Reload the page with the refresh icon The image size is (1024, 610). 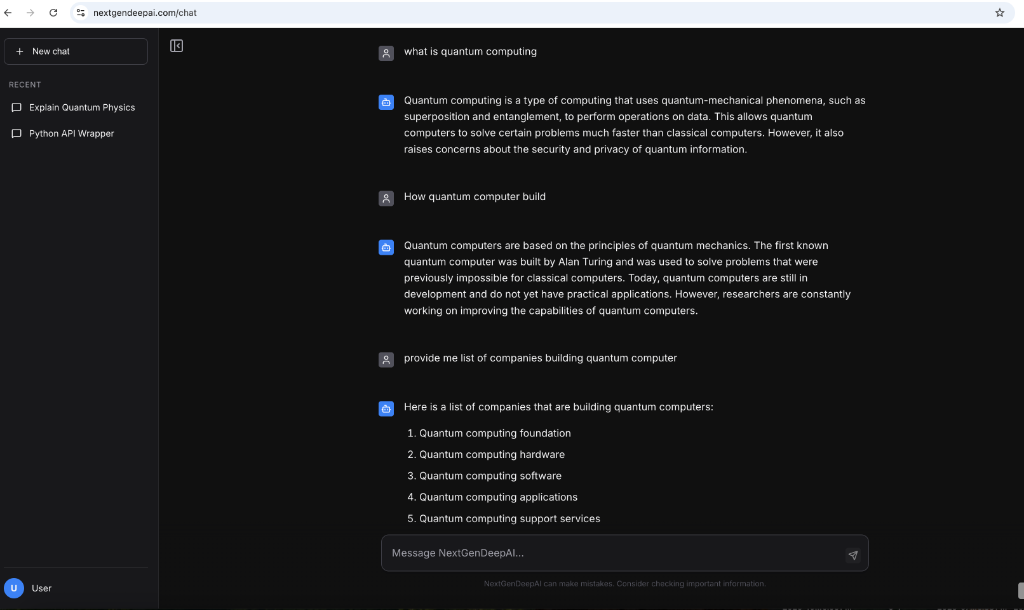(x=54, y=13)
